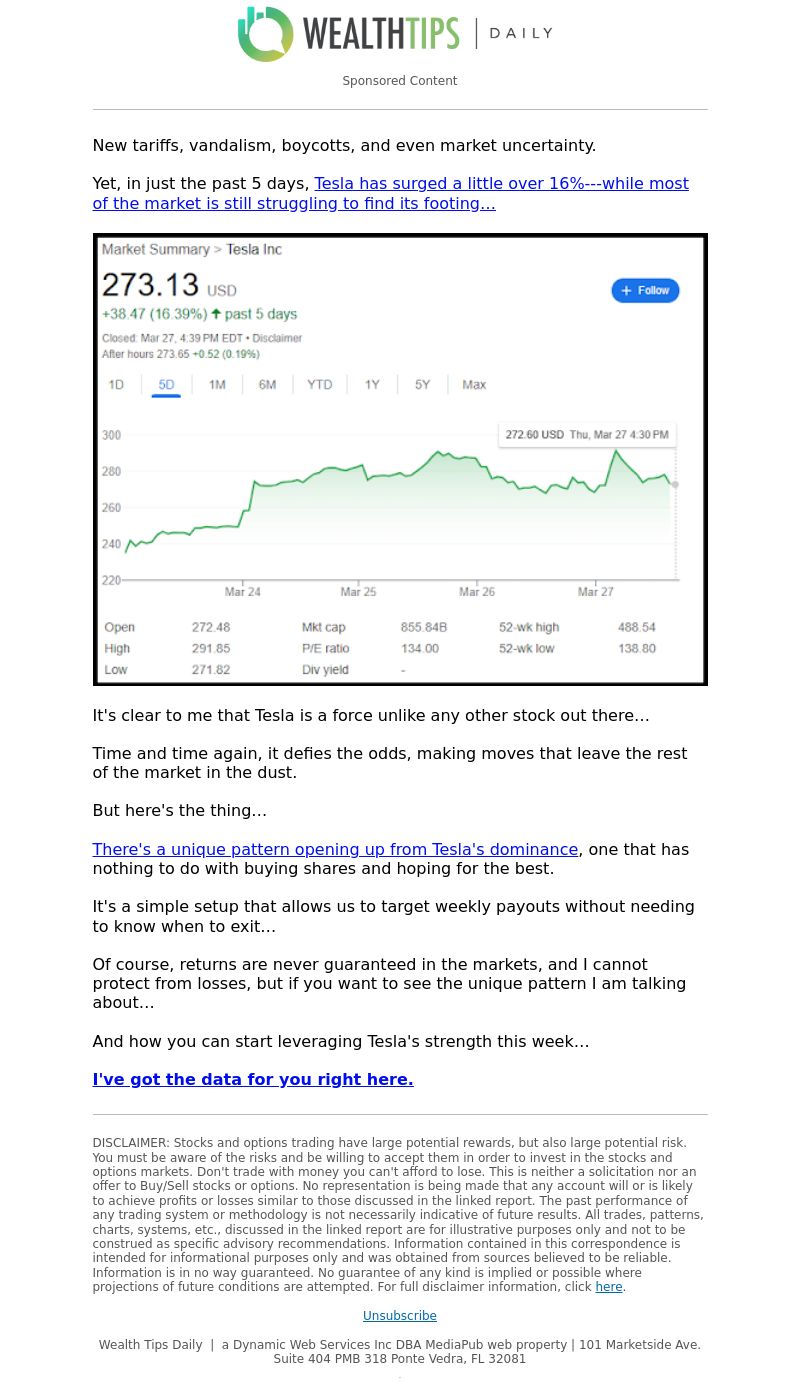This screenshot has width=800, height=1396.
Task: Select the 1D time range tab
Action: tap(116, 384)
